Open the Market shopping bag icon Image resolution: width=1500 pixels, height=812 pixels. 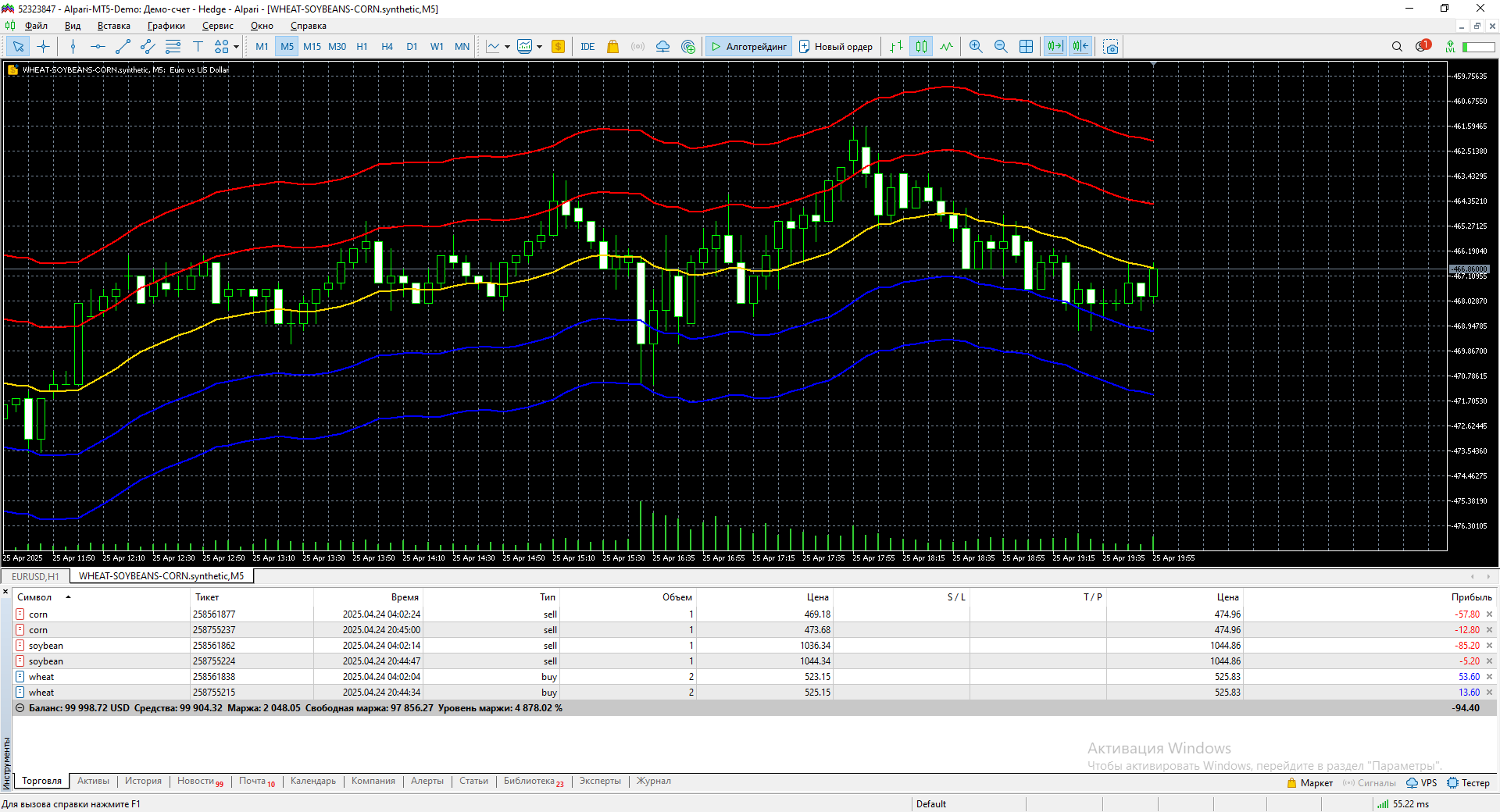click(613, 47)
